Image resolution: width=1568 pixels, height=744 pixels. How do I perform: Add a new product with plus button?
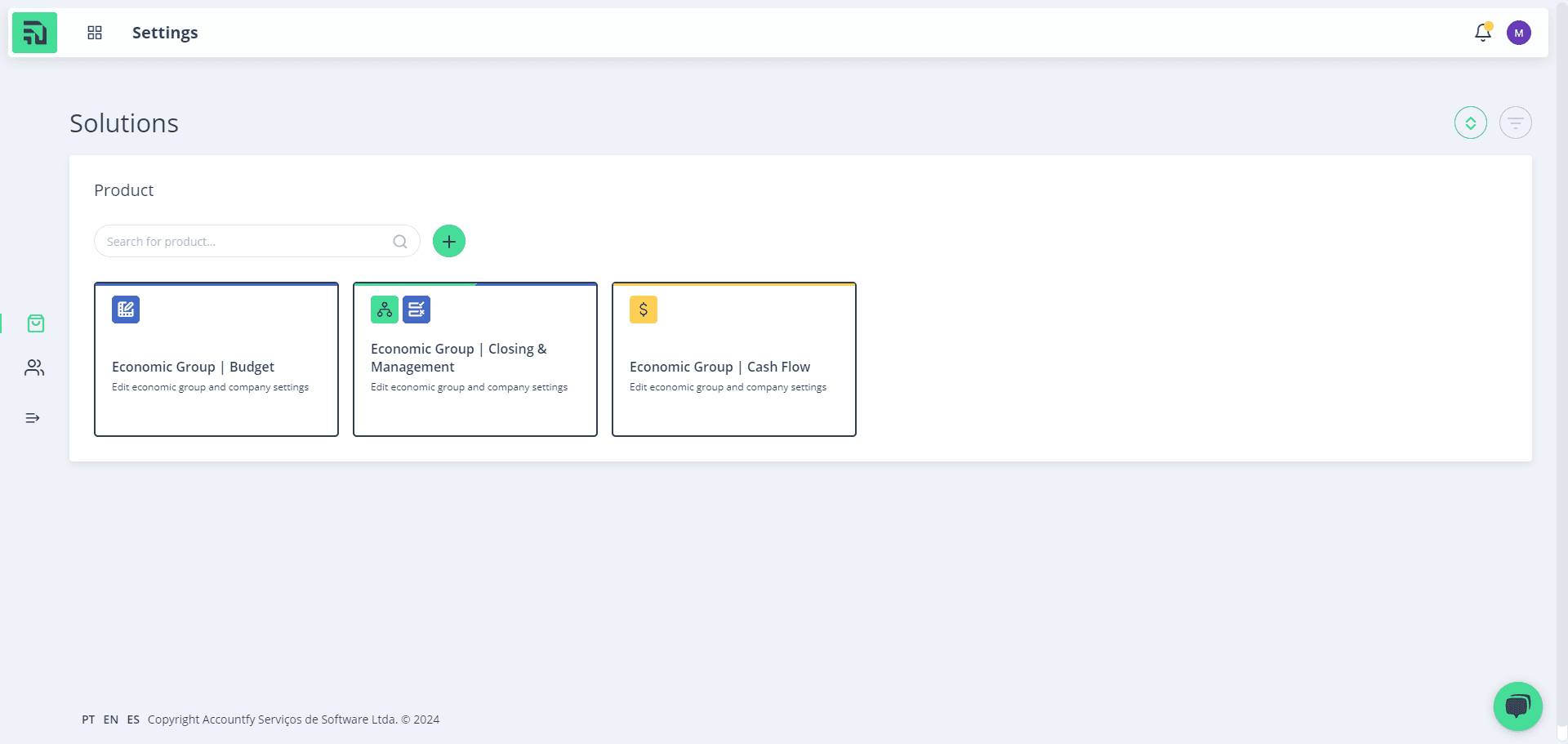(449, 241)
